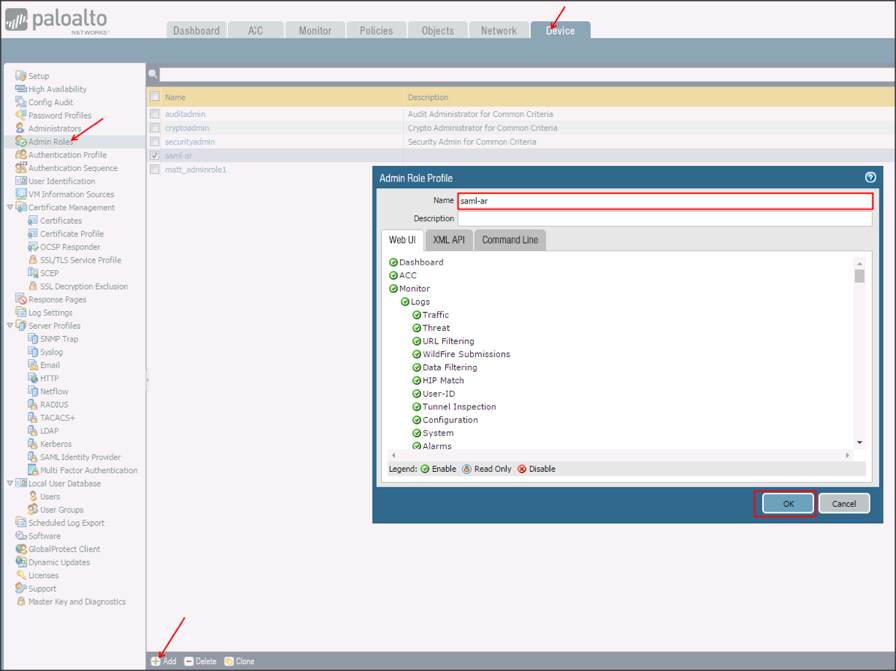
Task: Click the permissions list vertical scrollbar
Action: click(859, 350)
